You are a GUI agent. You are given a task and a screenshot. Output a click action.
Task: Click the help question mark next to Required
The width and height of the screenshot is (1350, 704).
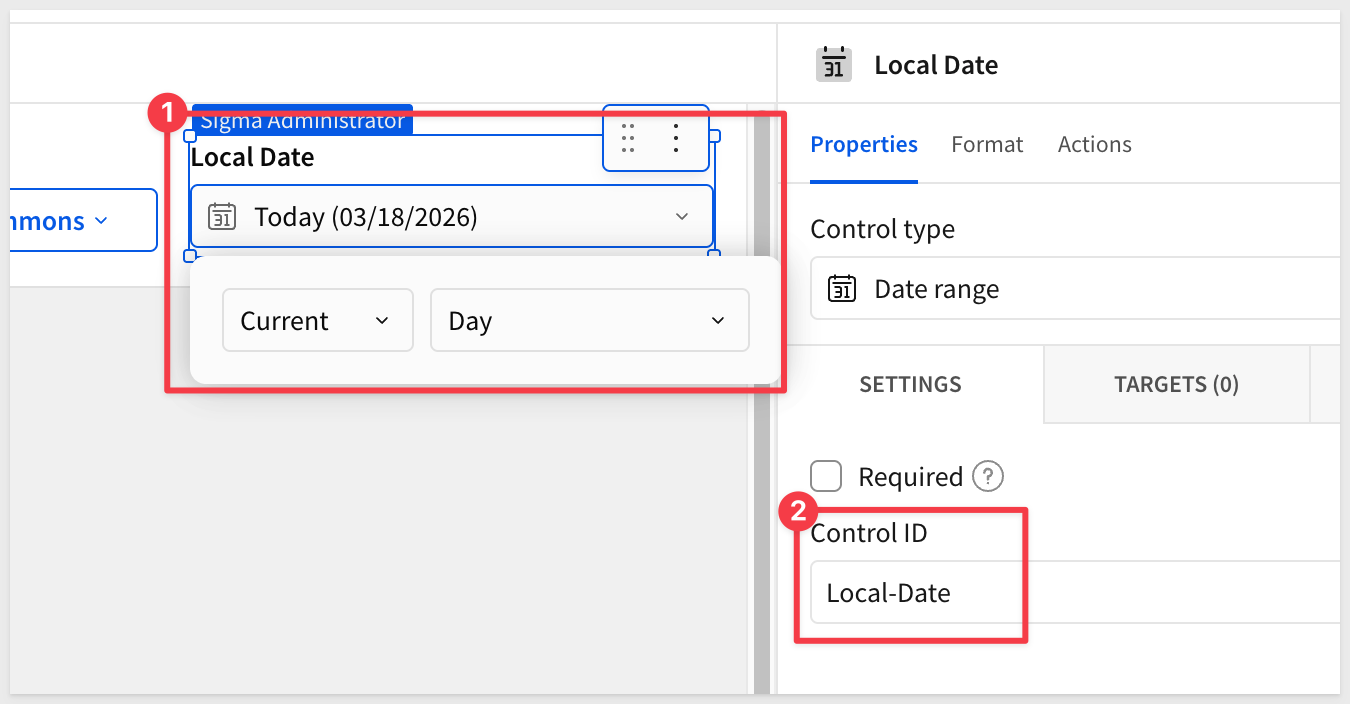click(x=987, y=477)
